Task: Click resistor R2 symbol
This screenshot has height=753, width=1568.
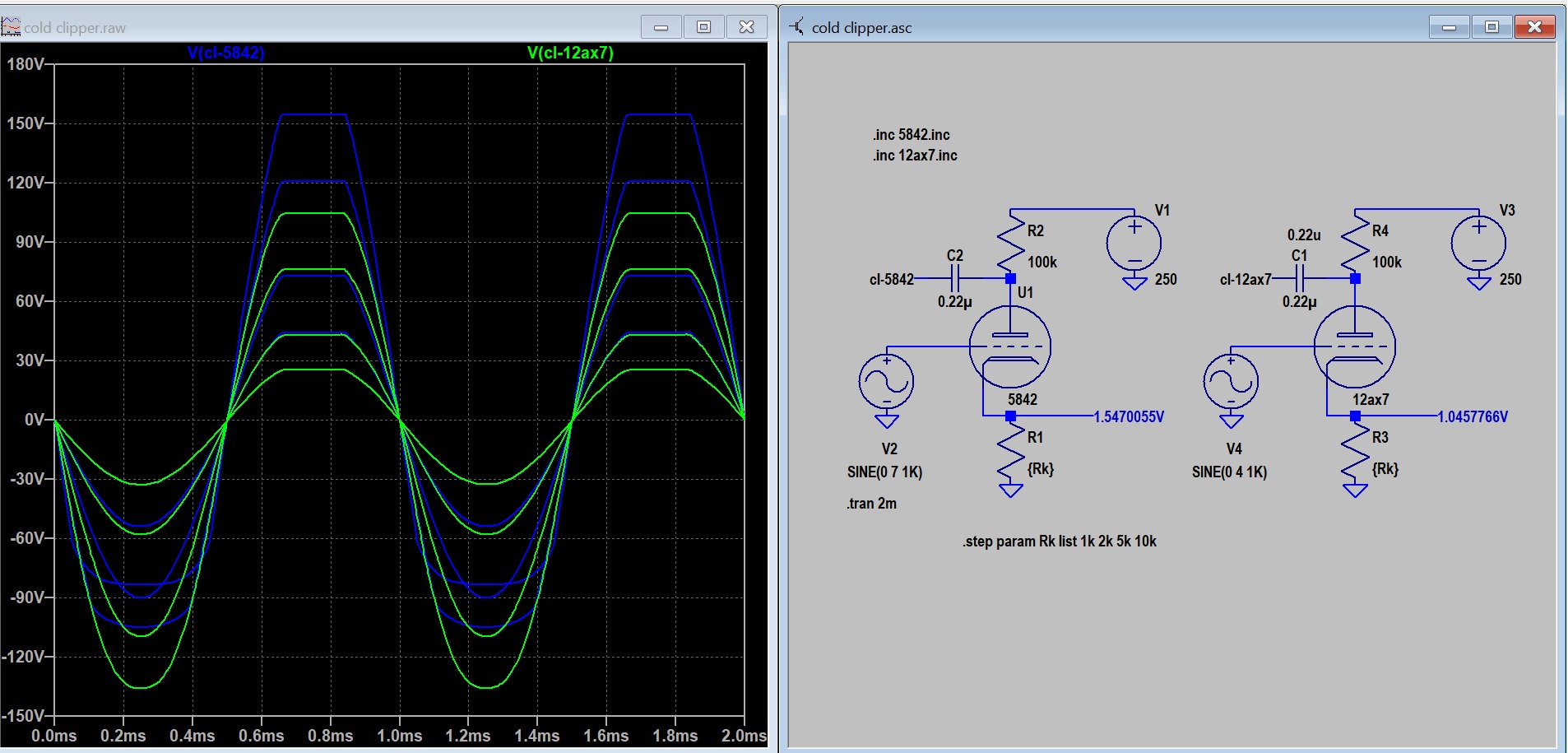Action: [x=1010, y=244]
